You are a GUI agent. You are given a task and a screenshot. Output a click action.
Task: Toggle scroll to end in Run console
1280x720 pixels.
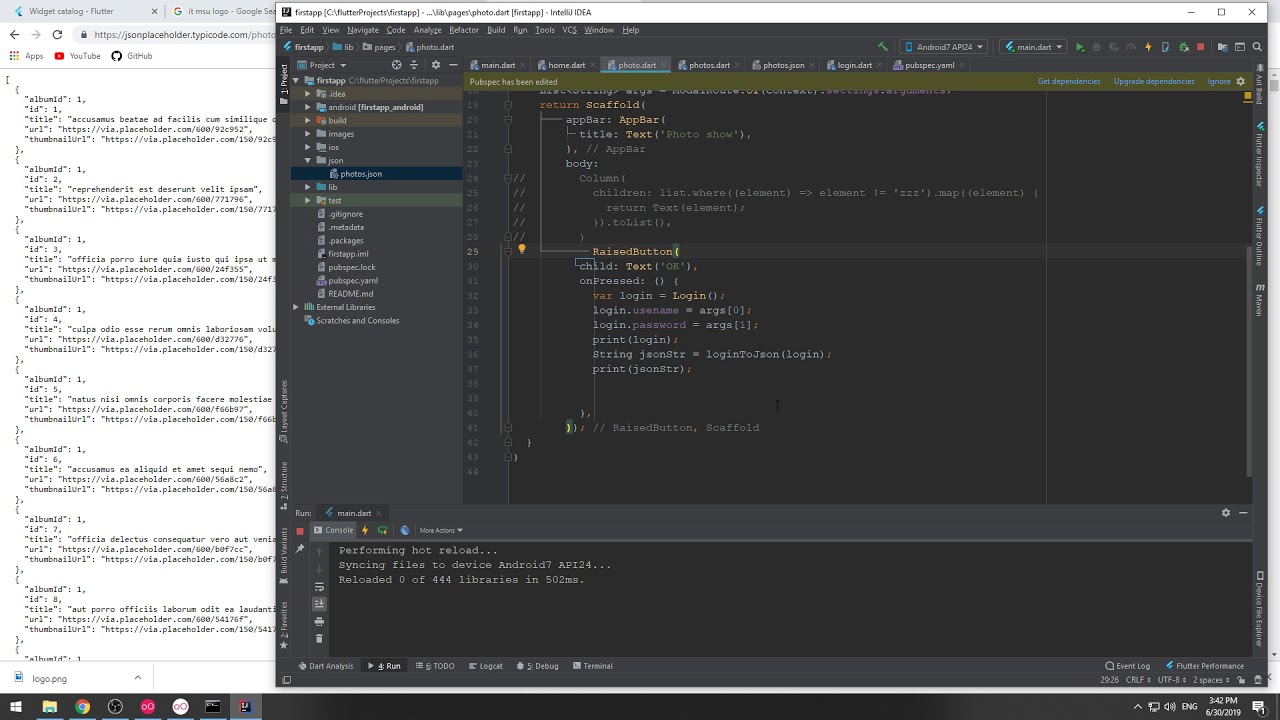click(319, 603)
